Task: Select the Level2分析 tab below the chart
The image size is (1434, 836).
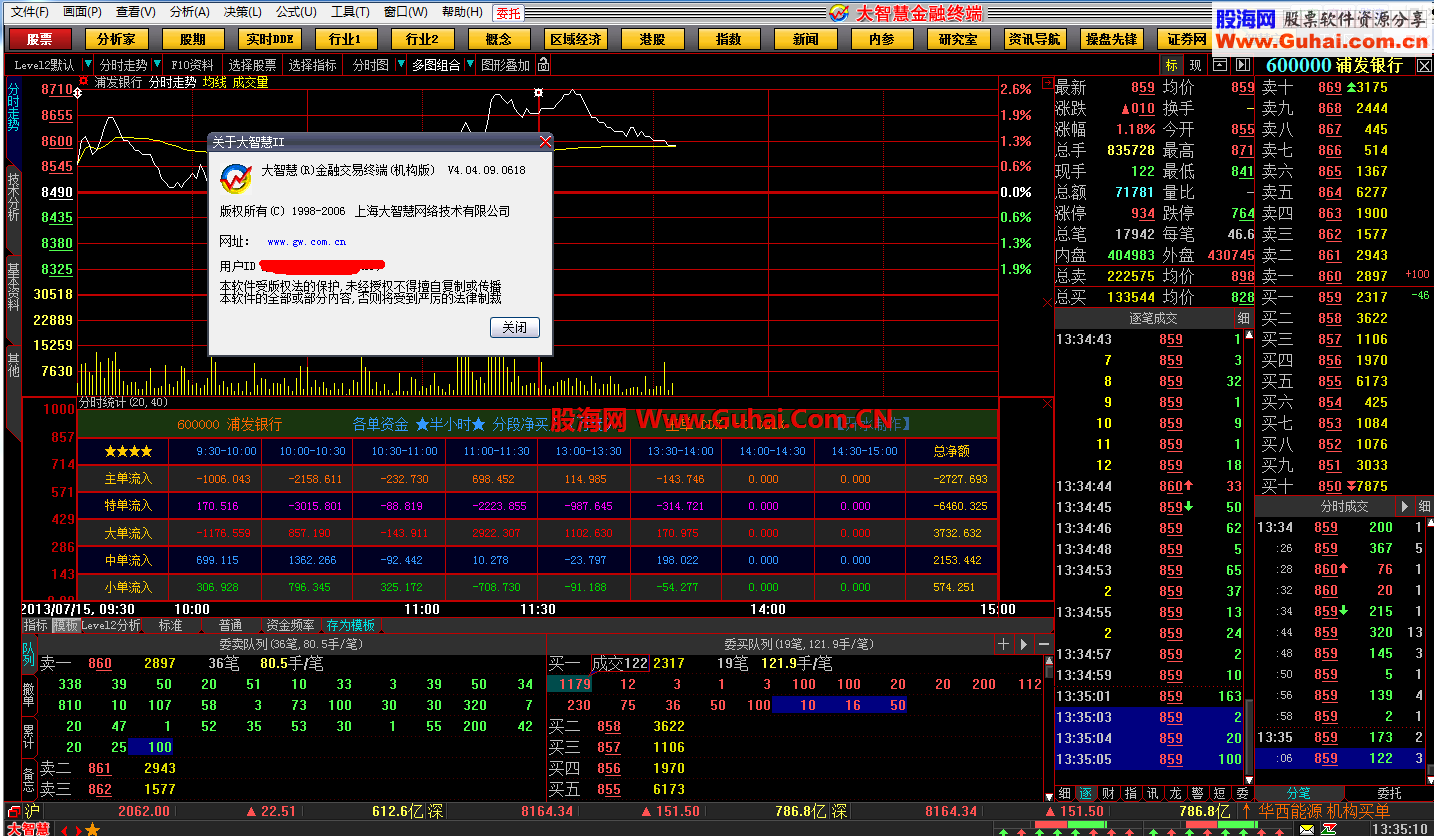Action: (111, 625)
